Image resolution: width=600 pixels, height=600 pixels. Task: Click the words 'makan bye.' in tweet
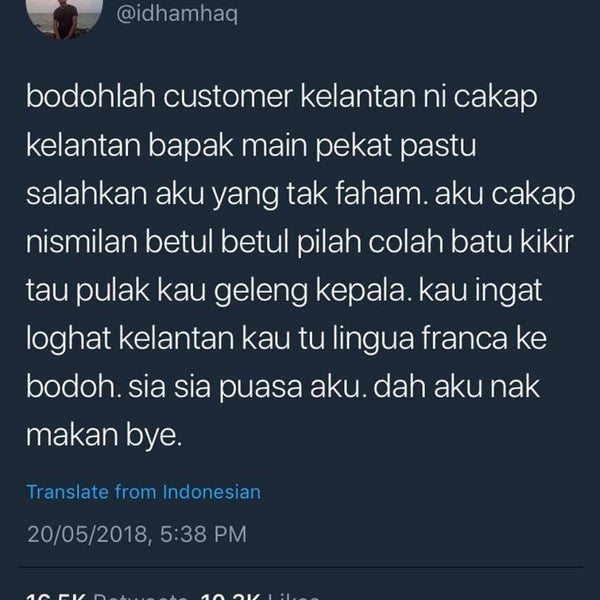[104, 436]
